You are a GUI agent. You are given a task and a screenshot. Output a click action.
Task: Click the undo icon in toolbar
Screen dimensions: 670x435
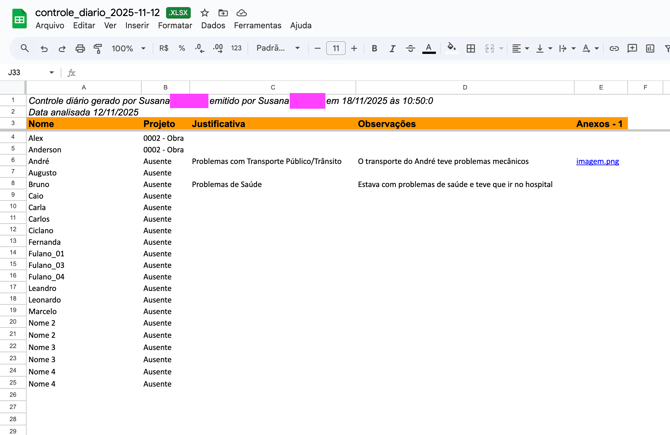coord(44,48)
